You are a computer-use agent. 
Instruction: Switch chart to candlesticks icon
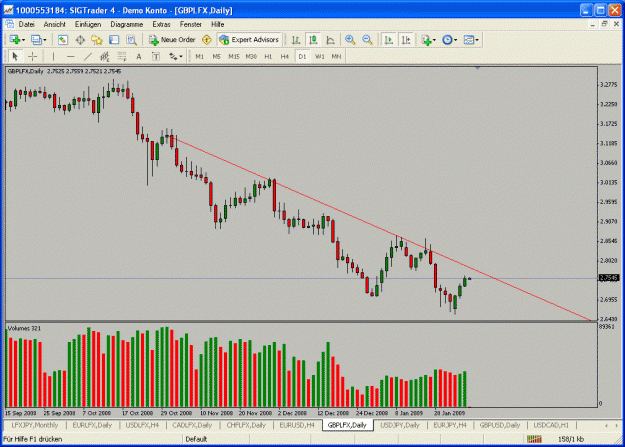pos(313,40)
